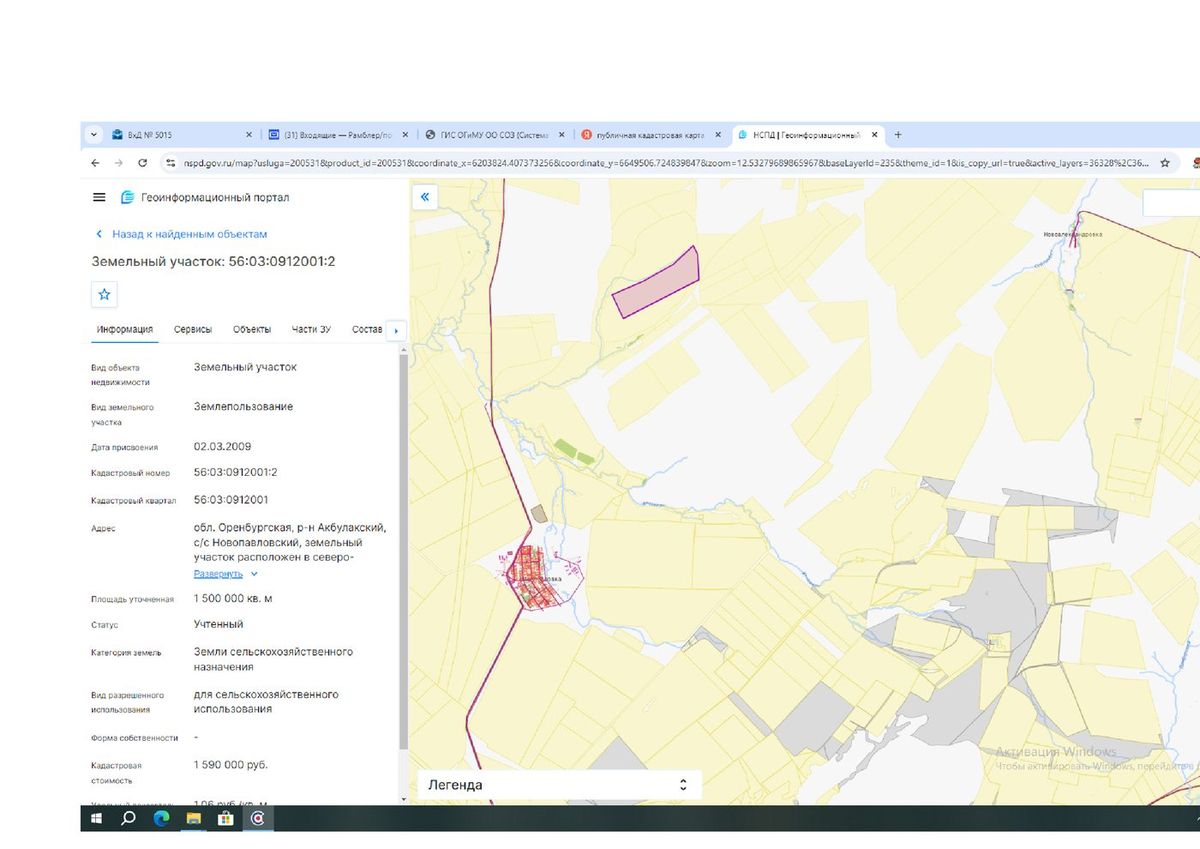Click the Категория земель value text

click(x=273, y=659)
